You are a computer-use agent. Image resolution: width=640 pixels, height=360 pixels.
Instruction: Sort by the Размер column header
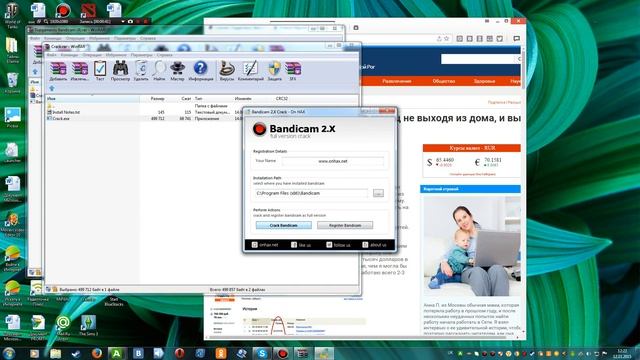coord(153,98)
